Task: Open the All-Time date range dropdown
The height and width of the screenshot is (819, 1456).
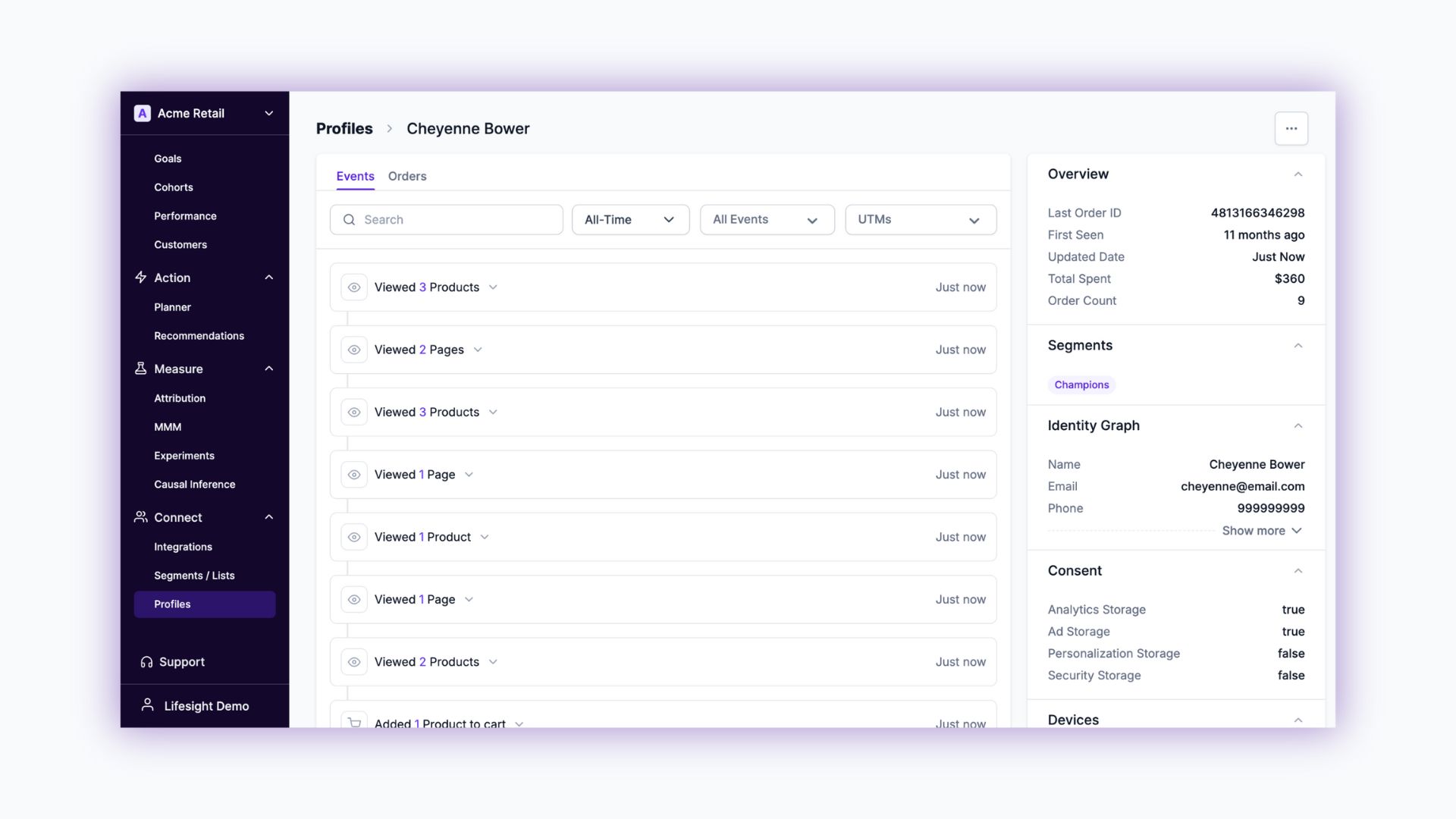Action: click(629, 220)
